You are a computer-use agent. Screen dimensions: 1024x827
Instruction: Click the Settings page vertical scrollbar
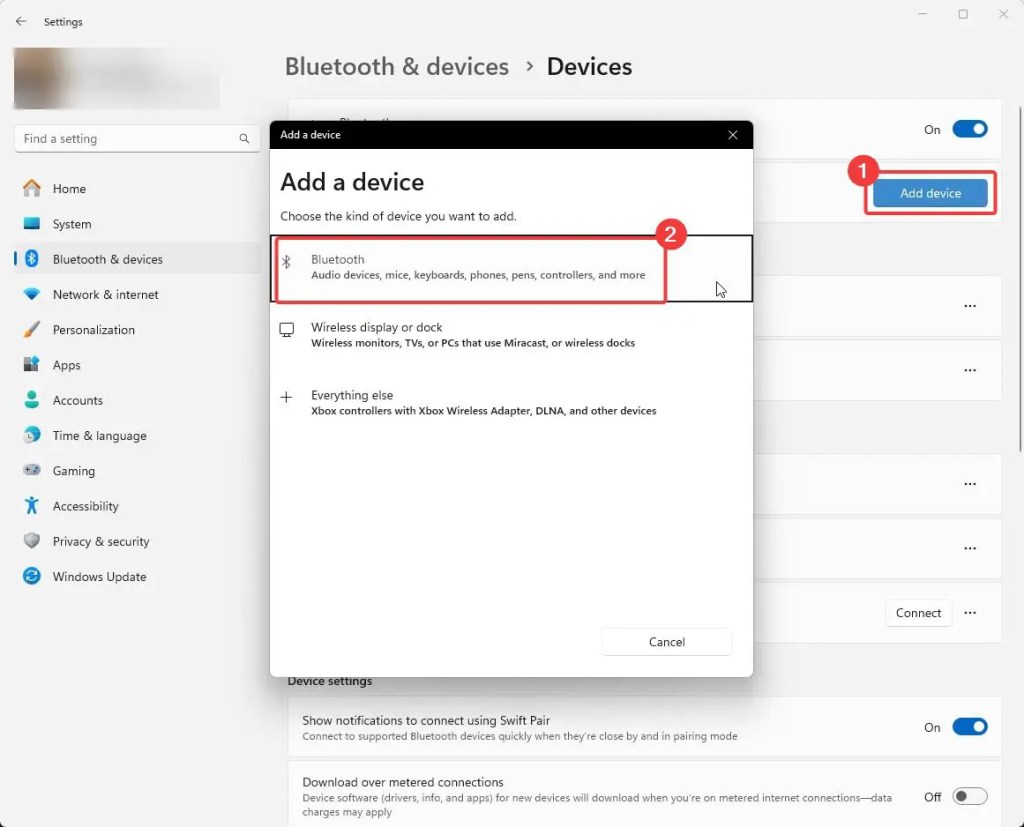click(1020, 278)
